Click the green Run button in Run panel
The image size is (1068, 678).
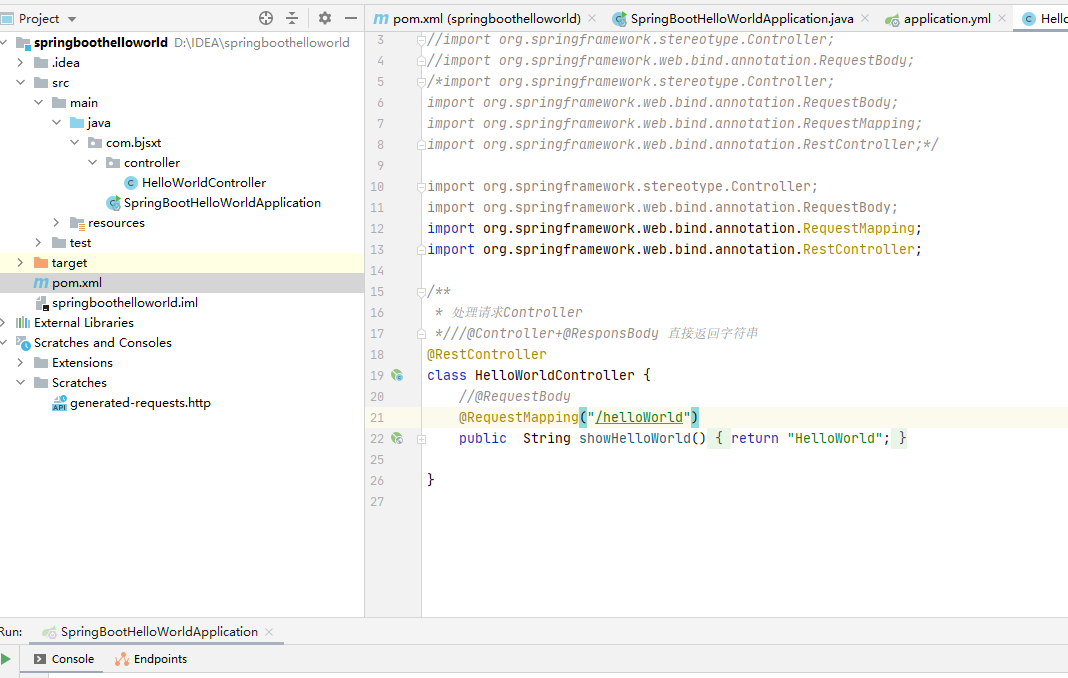tap(5, 659)
